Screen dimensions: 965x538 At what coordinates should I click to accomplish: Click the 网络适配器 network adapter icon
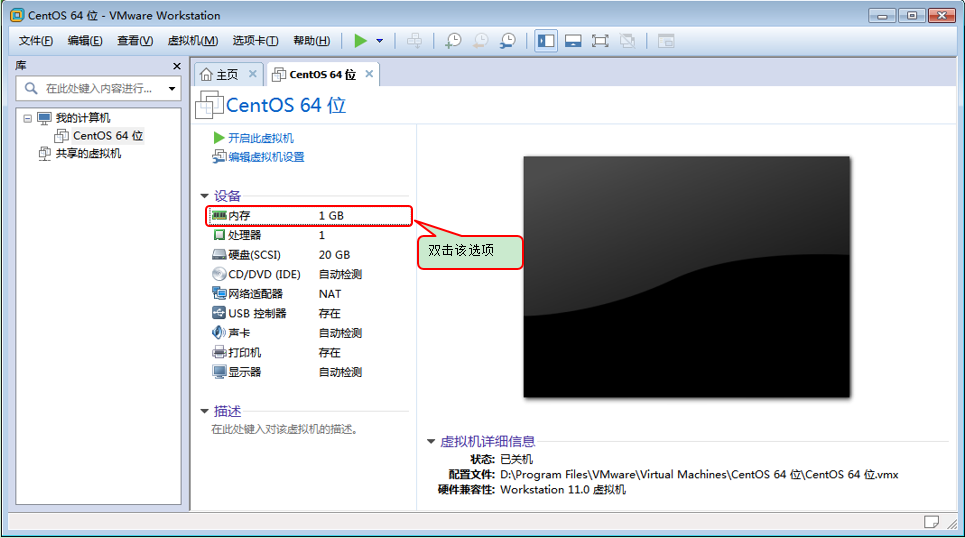pyautogui.click(x=219, y=293)
